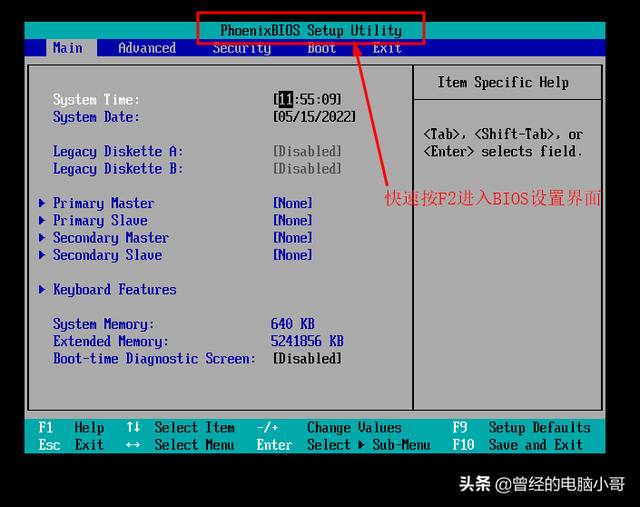
Task: Open the Security menu tab
Action: [x=242, y=48]
